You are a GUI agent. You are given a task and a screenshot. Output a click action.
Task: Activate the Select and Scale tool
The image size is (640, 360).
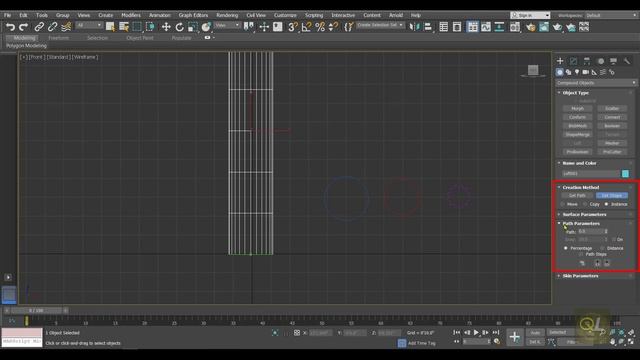point(193,27)
